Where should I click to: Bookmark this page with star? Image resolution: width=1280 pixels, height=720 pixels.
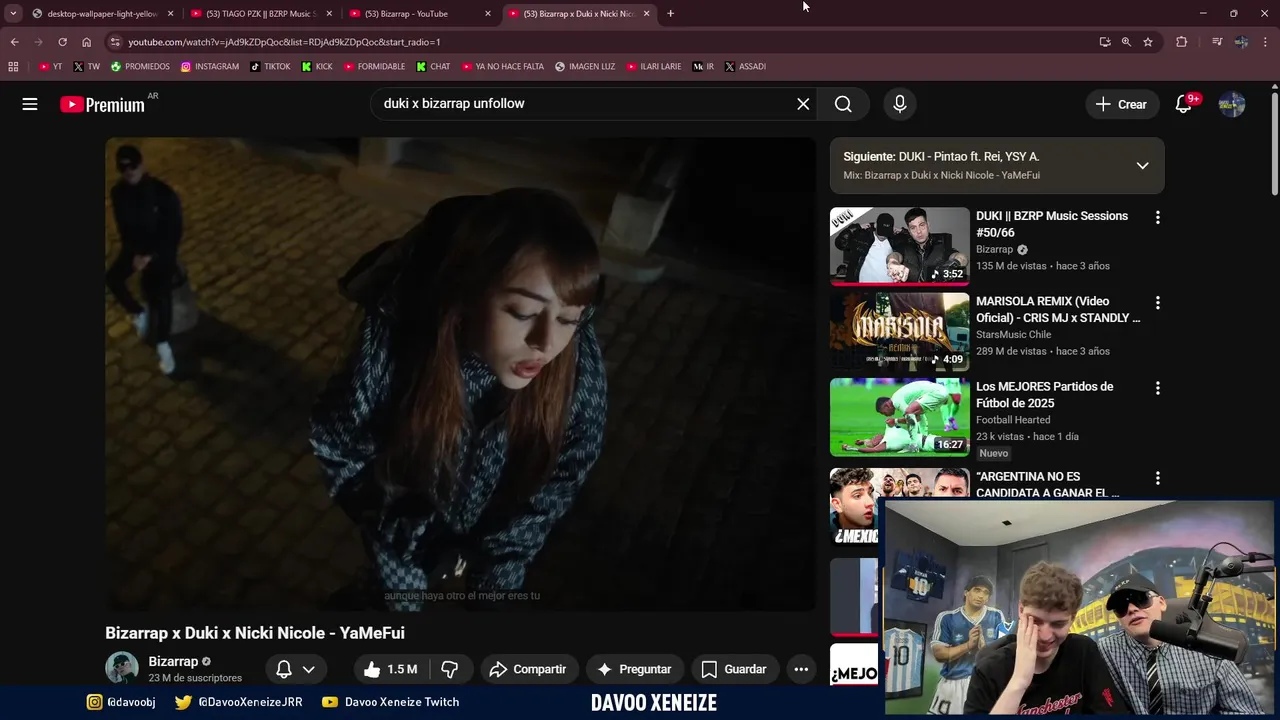tap(1148, 42)
